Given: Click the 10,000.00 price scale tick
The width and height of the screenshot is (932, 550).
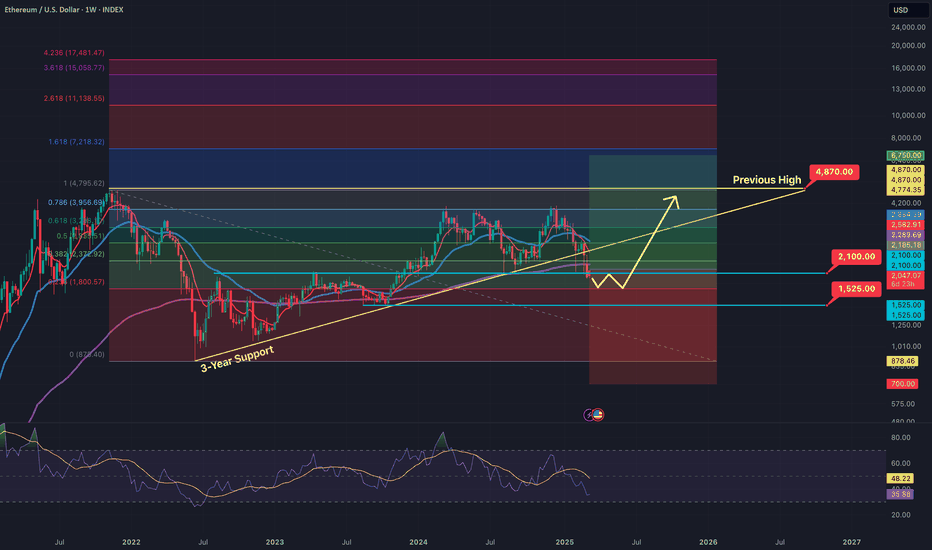Looking at the screenshot, I should pos(908,115).
